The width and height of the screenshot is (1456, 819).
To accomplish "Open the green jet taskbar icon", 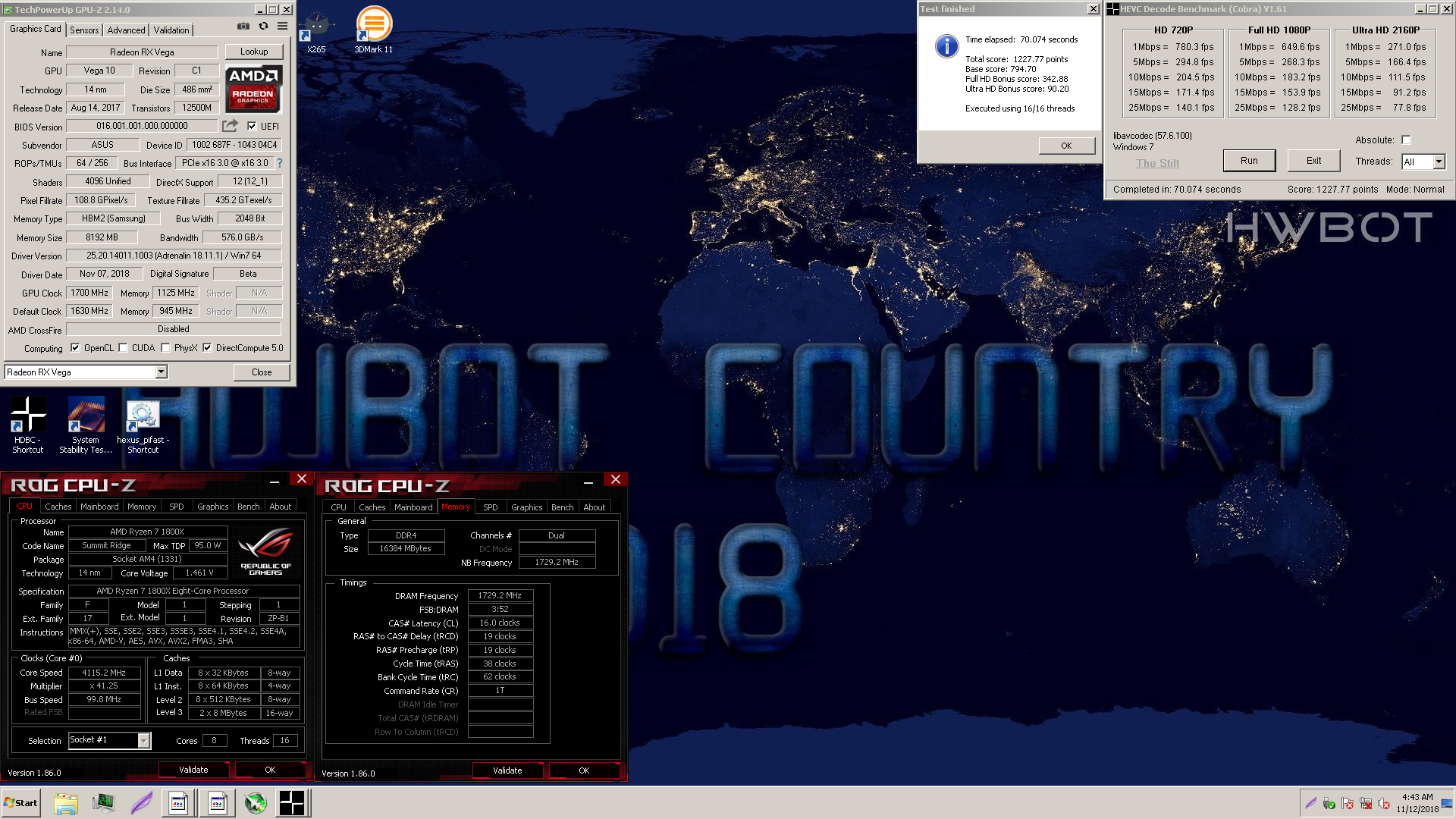I will pos(256,803).
